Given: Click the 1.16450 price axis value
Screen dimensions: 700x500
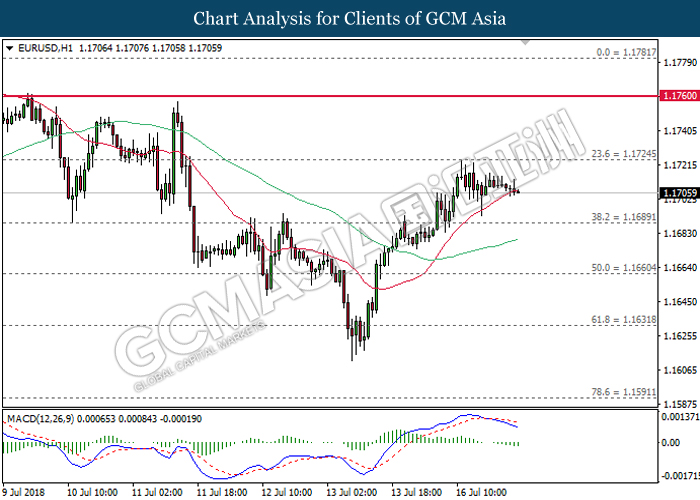Looking at the screenshot, I should (680, 302).
